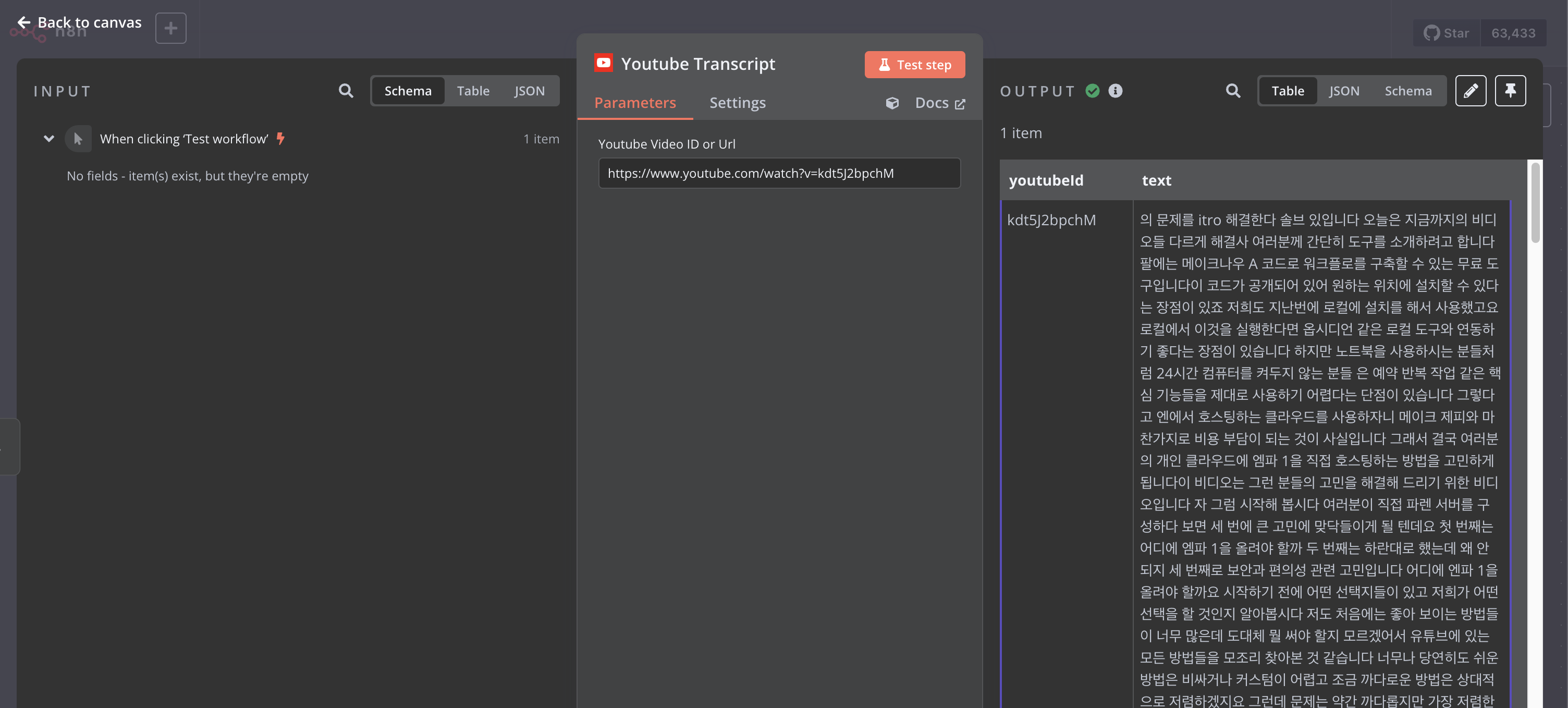Screen dimensions: 1568x708
Task: Click the '1 item' label in OUTPUT
Action: point(1021,133)
